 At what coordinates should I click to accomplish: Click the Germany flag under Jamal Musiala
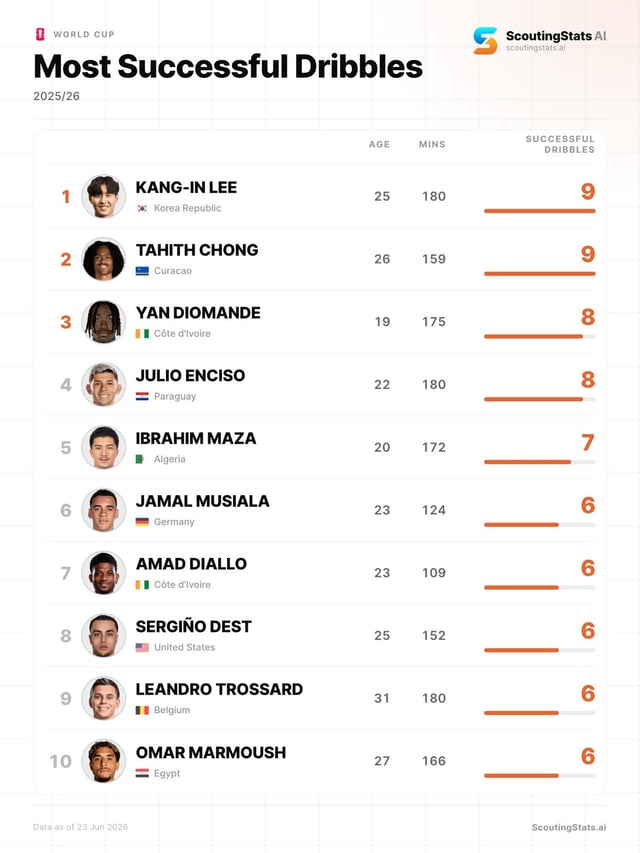pos(142,522)
